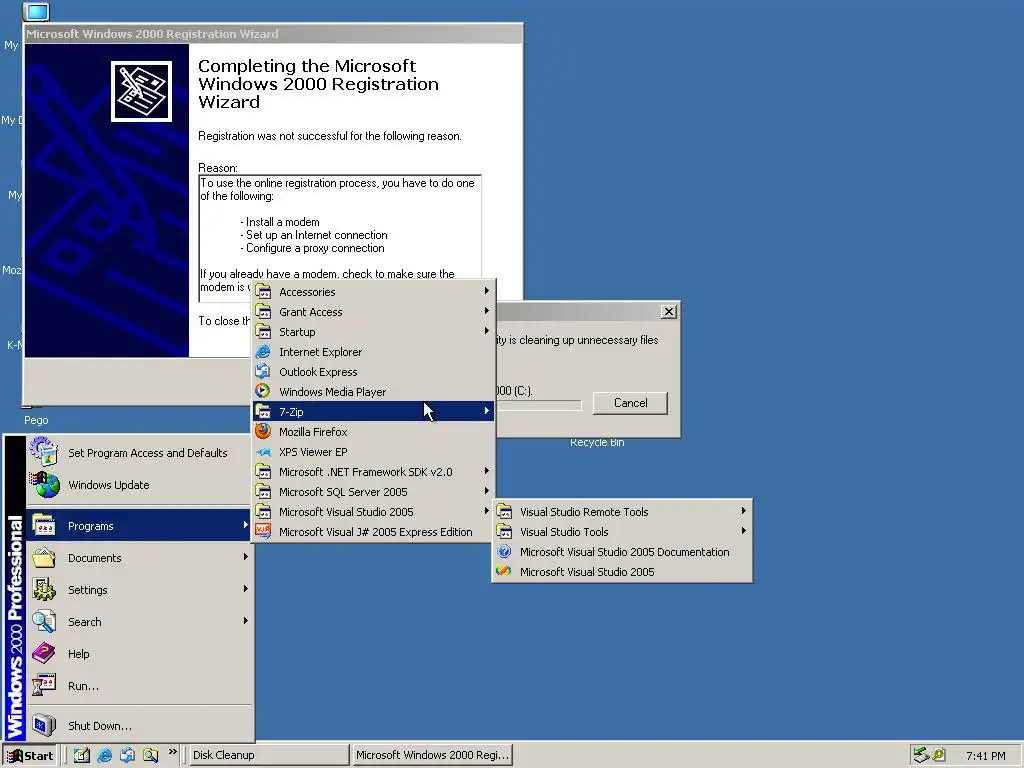Click the 7-Zip folder icon
Screen dimensions: 1024x768
click(263, 411)
